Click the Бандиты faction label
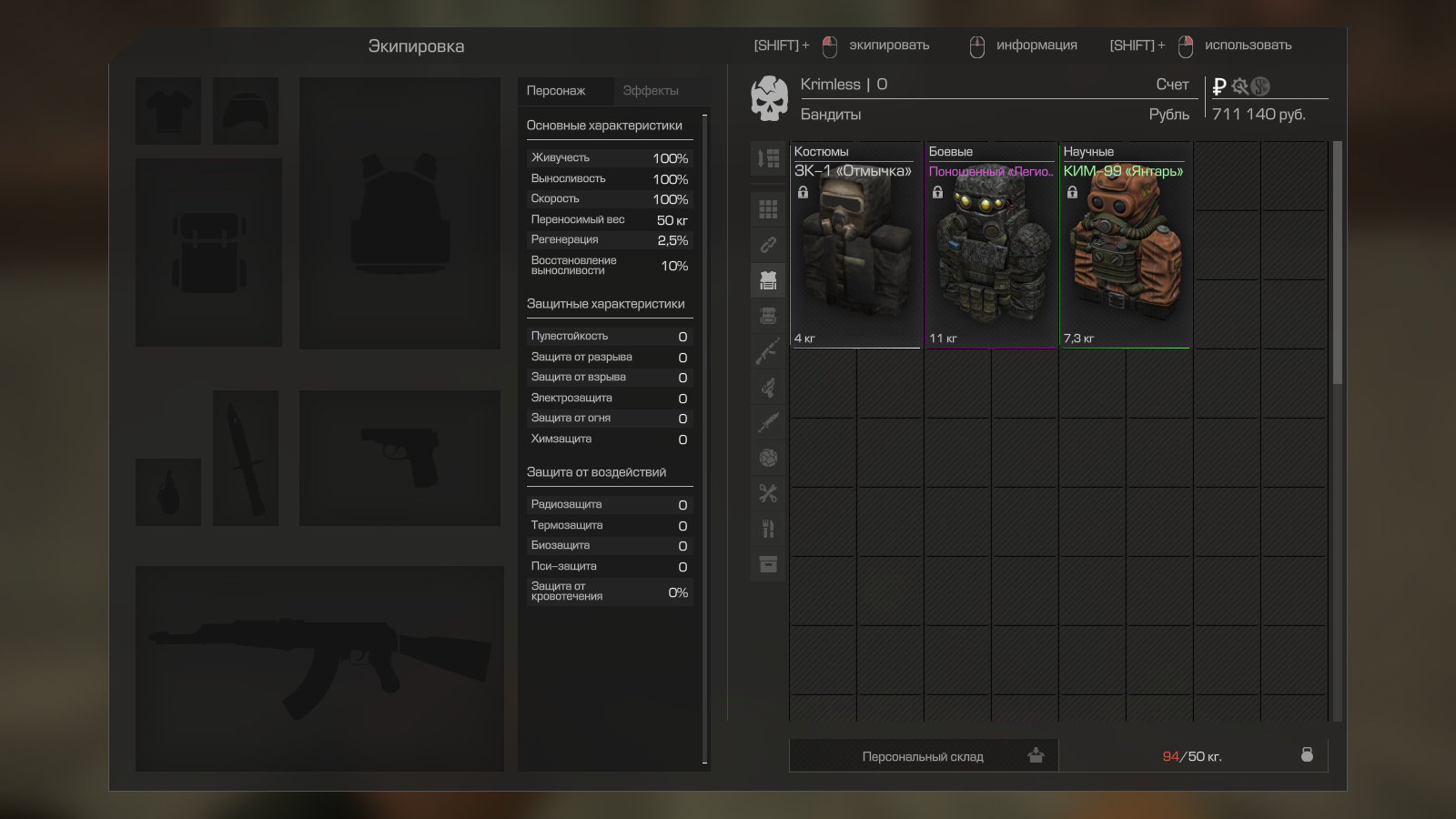This screenshot has height=819, width=1456. click(x=831, y=115)
